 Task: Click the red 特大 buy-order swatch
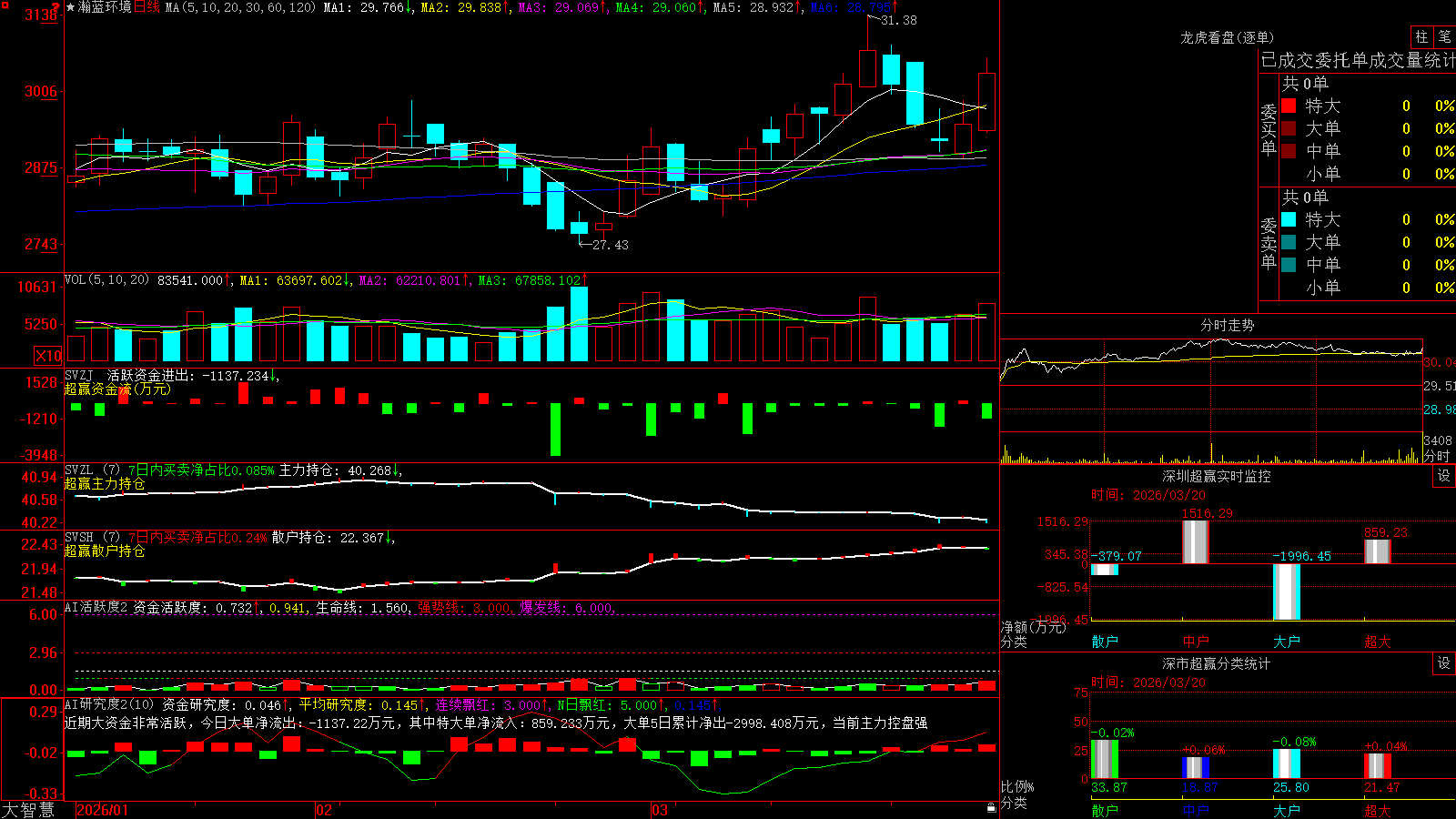pyautogui.click(x=1289, y=106)
